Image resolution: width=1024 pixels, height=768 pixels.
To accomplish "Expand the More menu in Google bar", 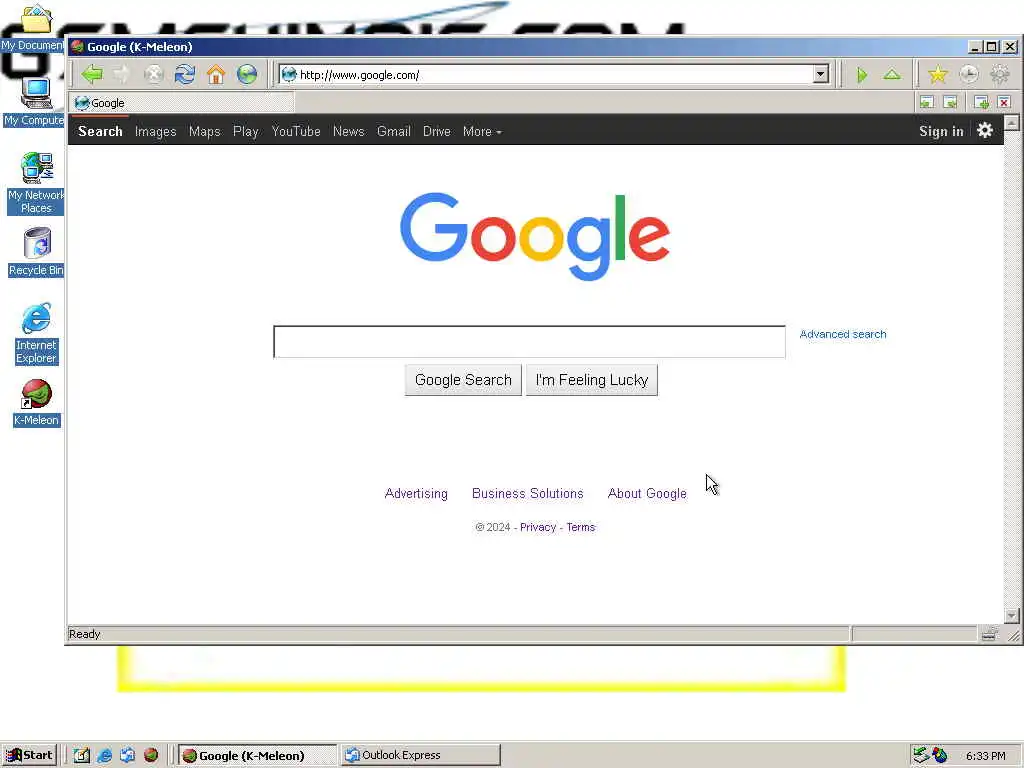I will (482, 131).
